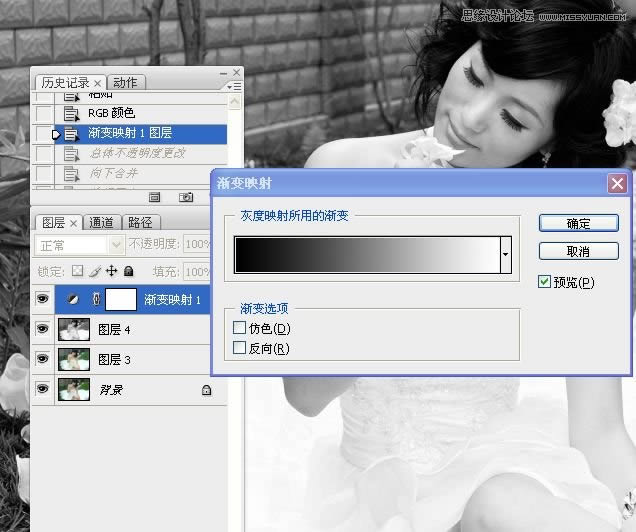
Task: Open the blend mode 正常 dropdown
Action: click(x=80, y=245)
